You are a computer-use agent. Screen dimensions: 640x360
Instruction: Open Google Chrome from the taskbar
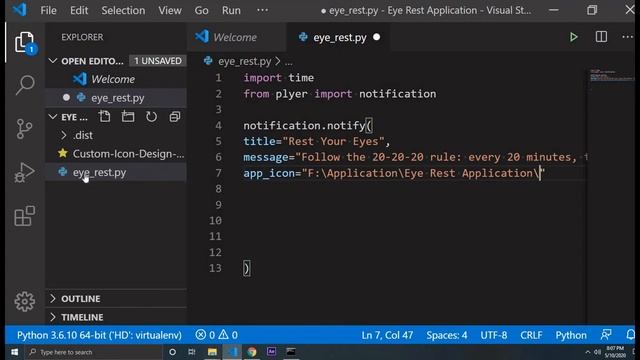(x=252, y=352)
